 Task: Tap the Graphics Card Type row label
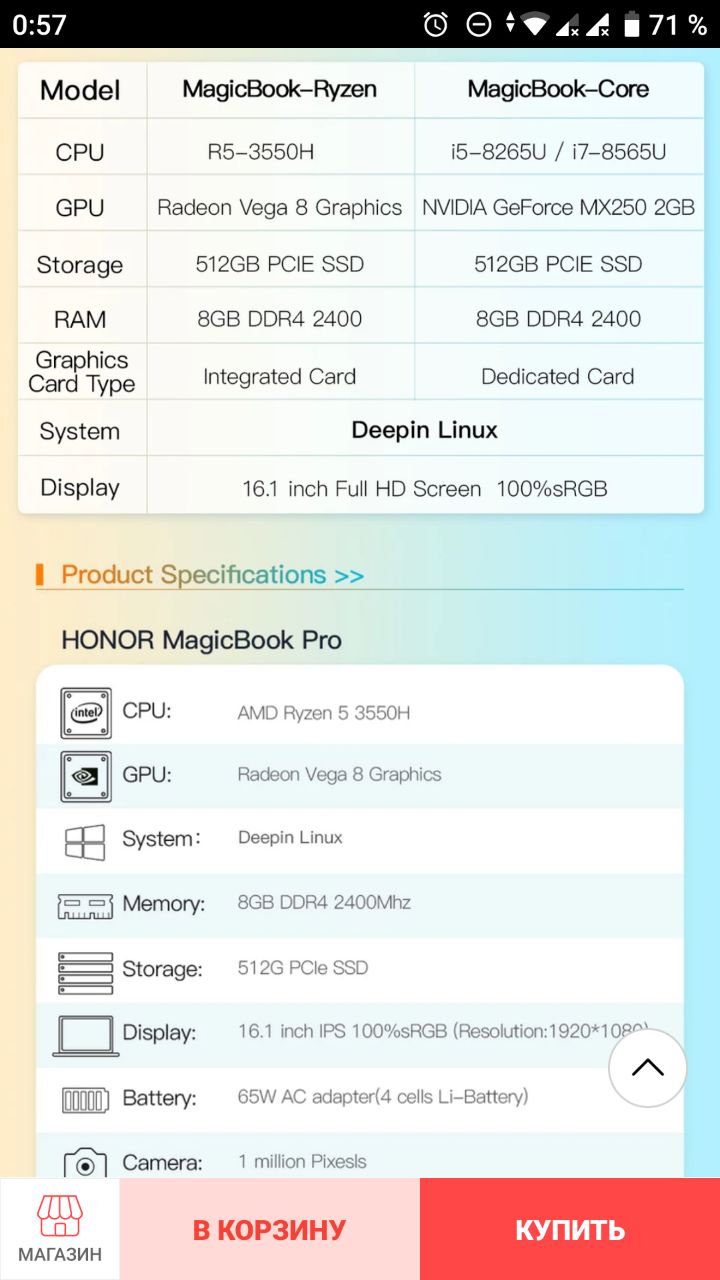tap(82, 372)
